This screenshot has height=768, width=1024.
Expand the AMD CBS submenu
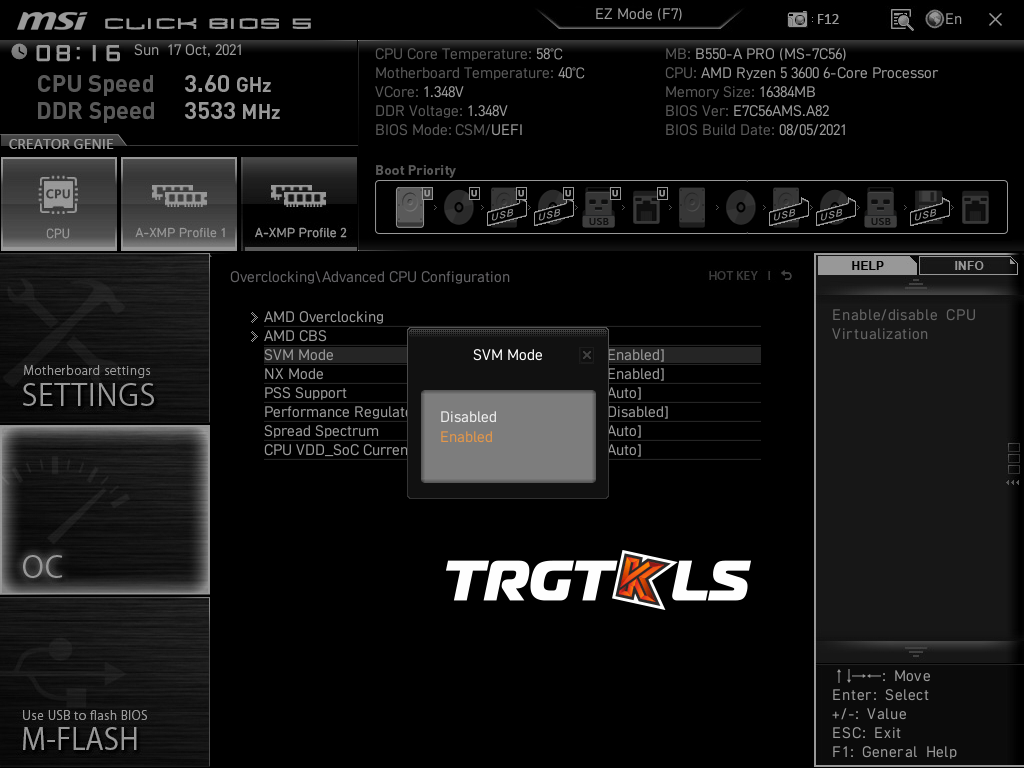[x=295, y=336]
